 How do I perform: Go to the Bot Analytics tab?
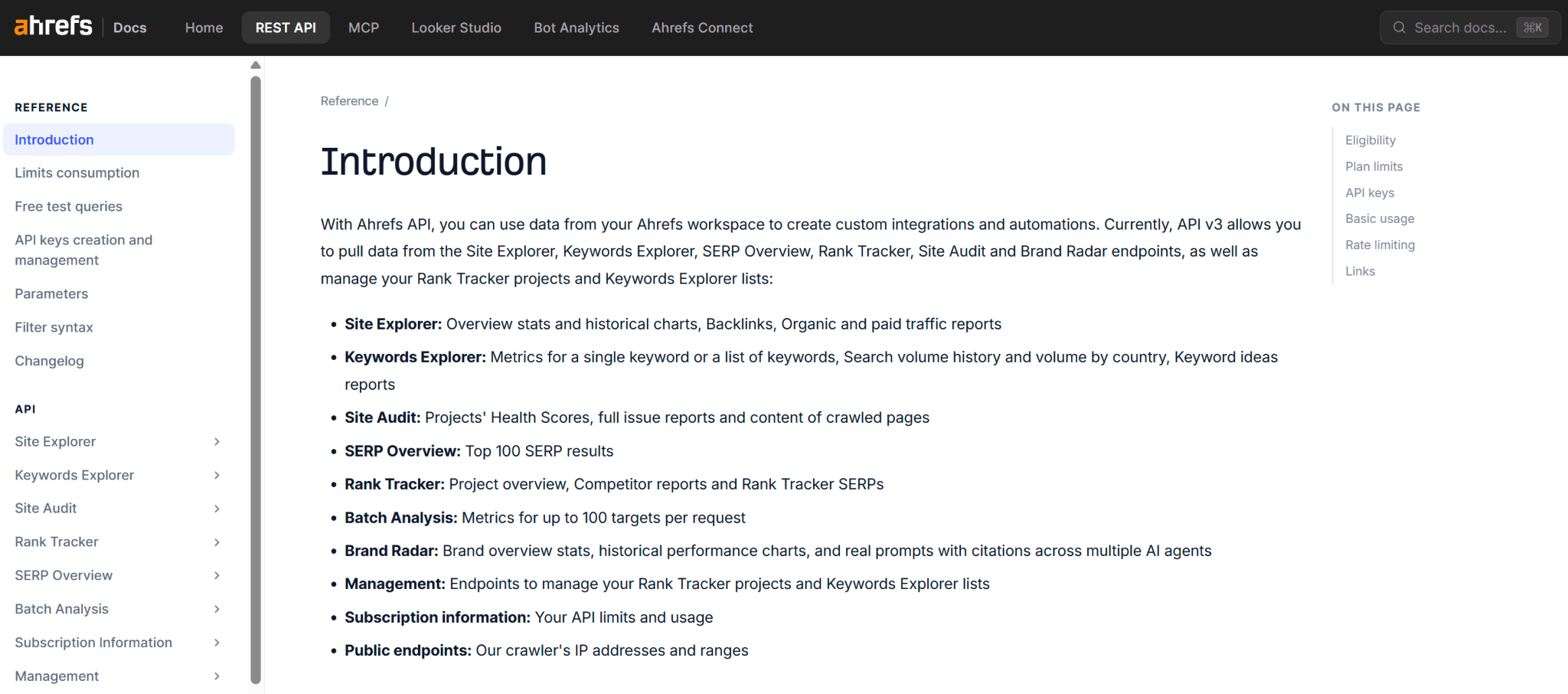[x=577, y=28]
